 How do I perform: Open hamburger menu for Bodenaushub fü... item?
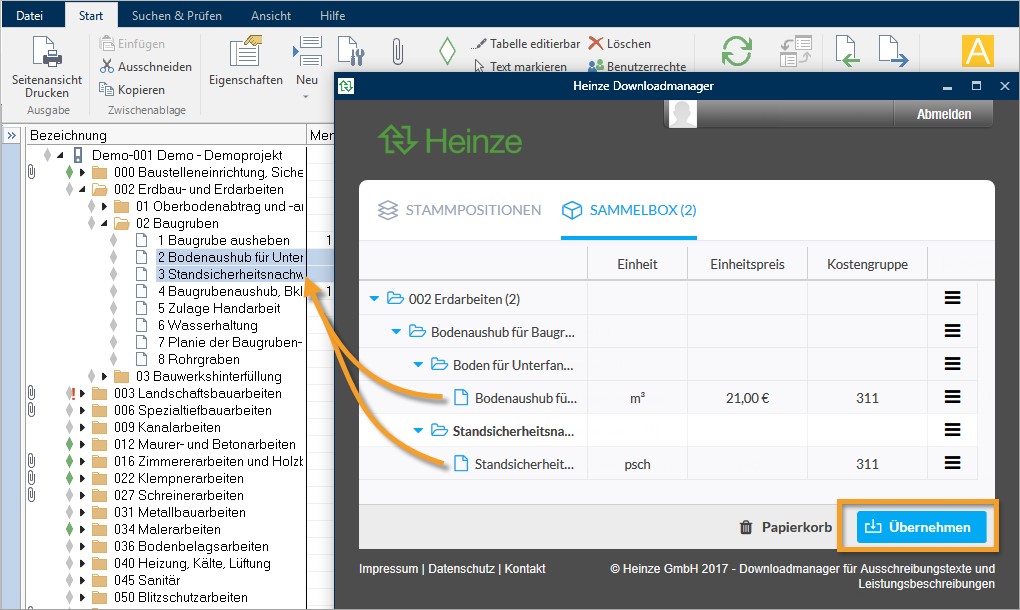coord(952,397)
